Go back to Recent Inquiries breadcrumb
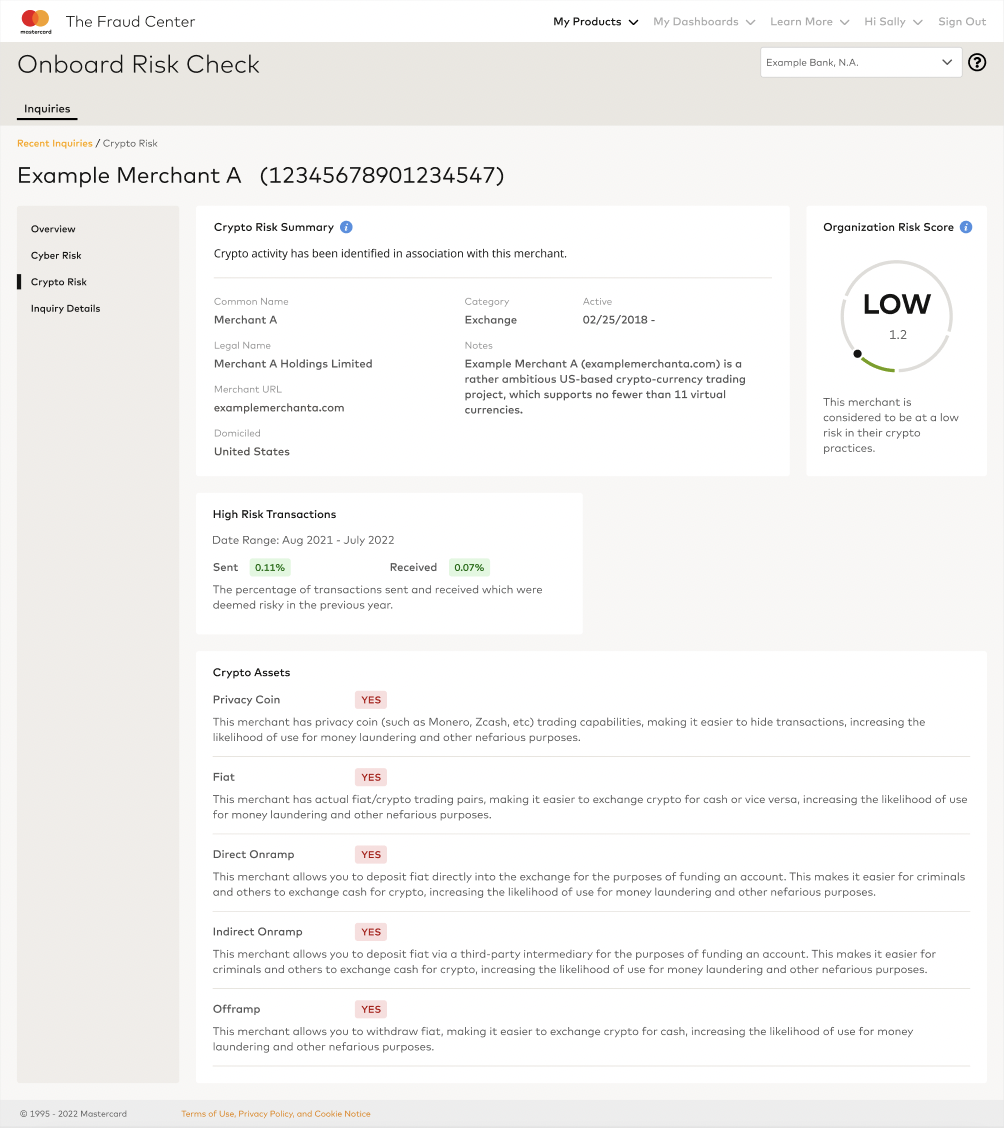 click(55, 144)
